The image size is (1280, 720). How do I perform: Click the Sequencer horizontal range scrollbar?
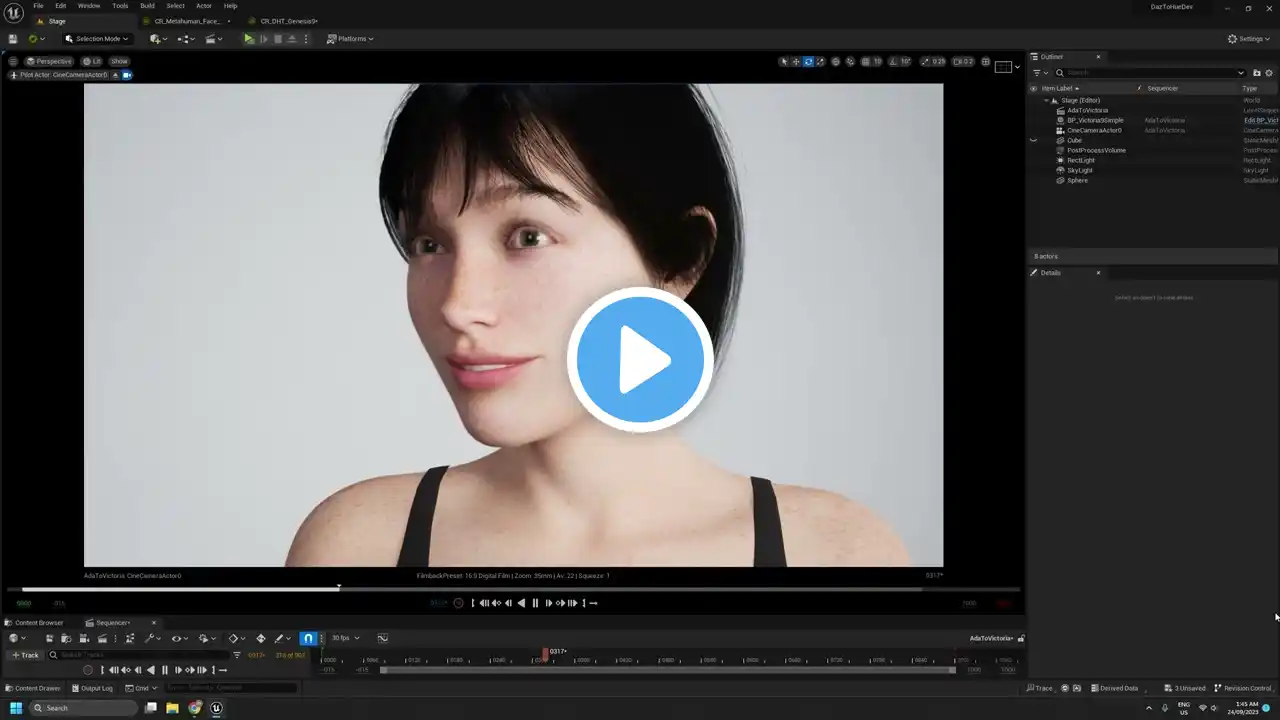click(667, 670)
